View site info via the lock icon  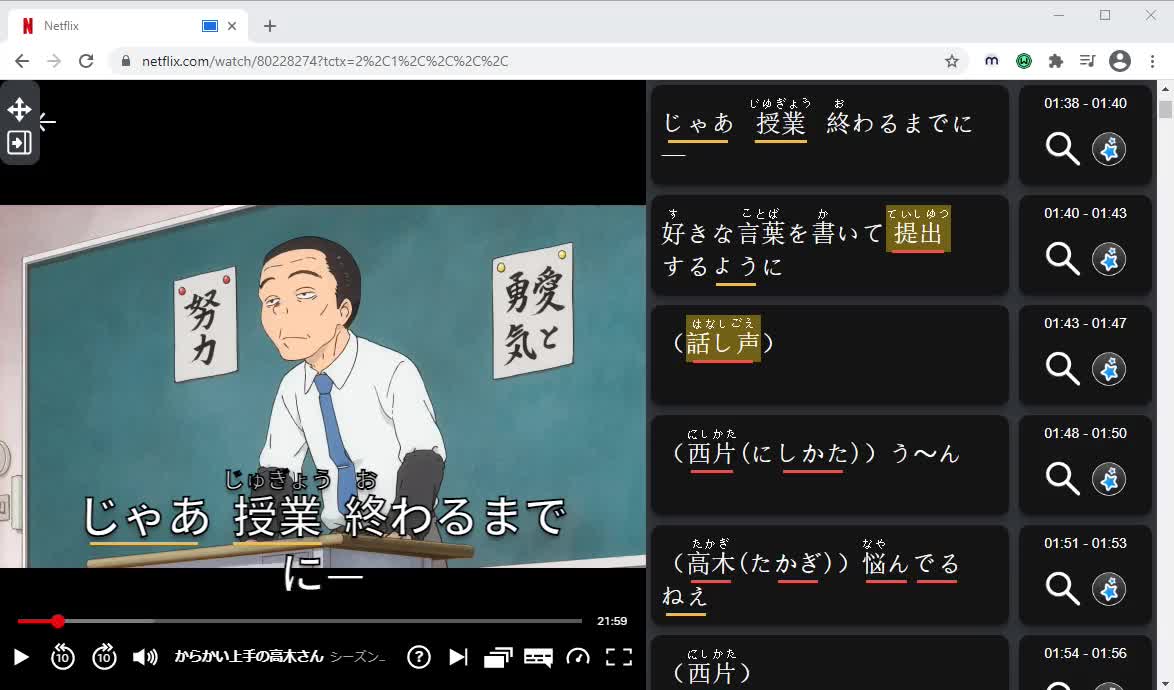[x=126, y=61]
